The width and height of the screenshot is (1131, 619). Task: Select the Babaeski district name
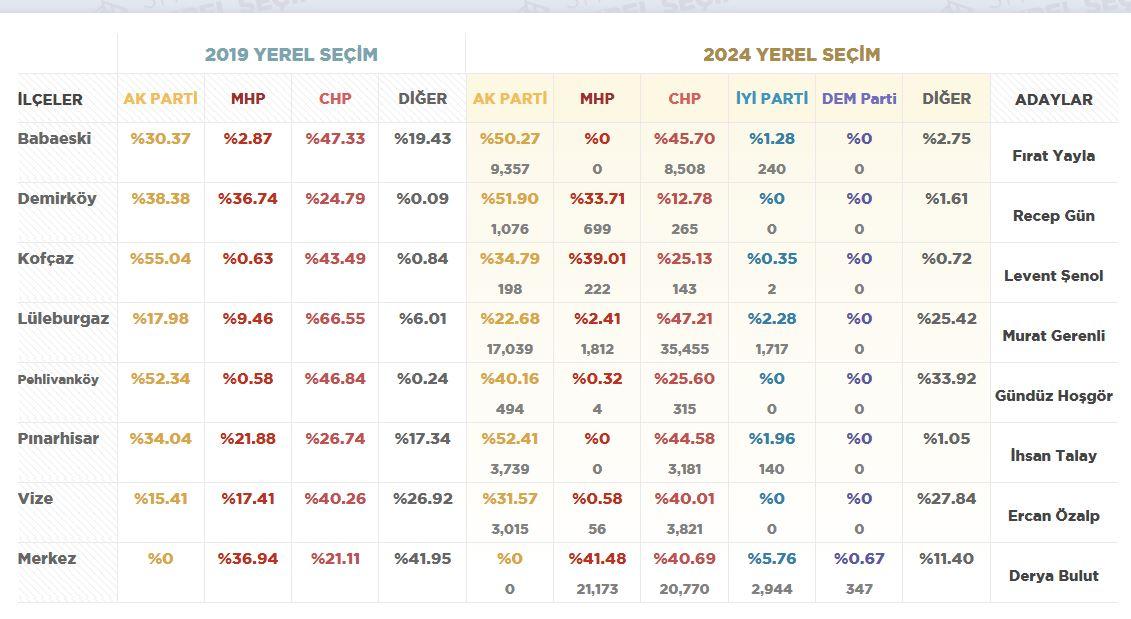(x=54, y=139)
